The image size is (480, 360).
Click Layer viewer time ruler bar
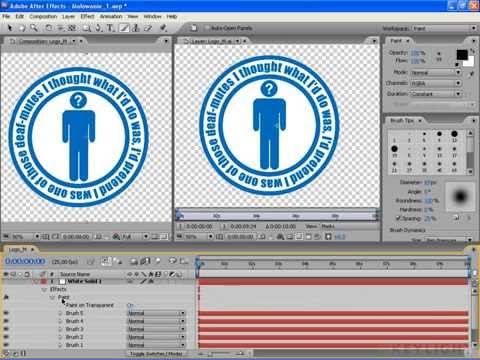278,216
